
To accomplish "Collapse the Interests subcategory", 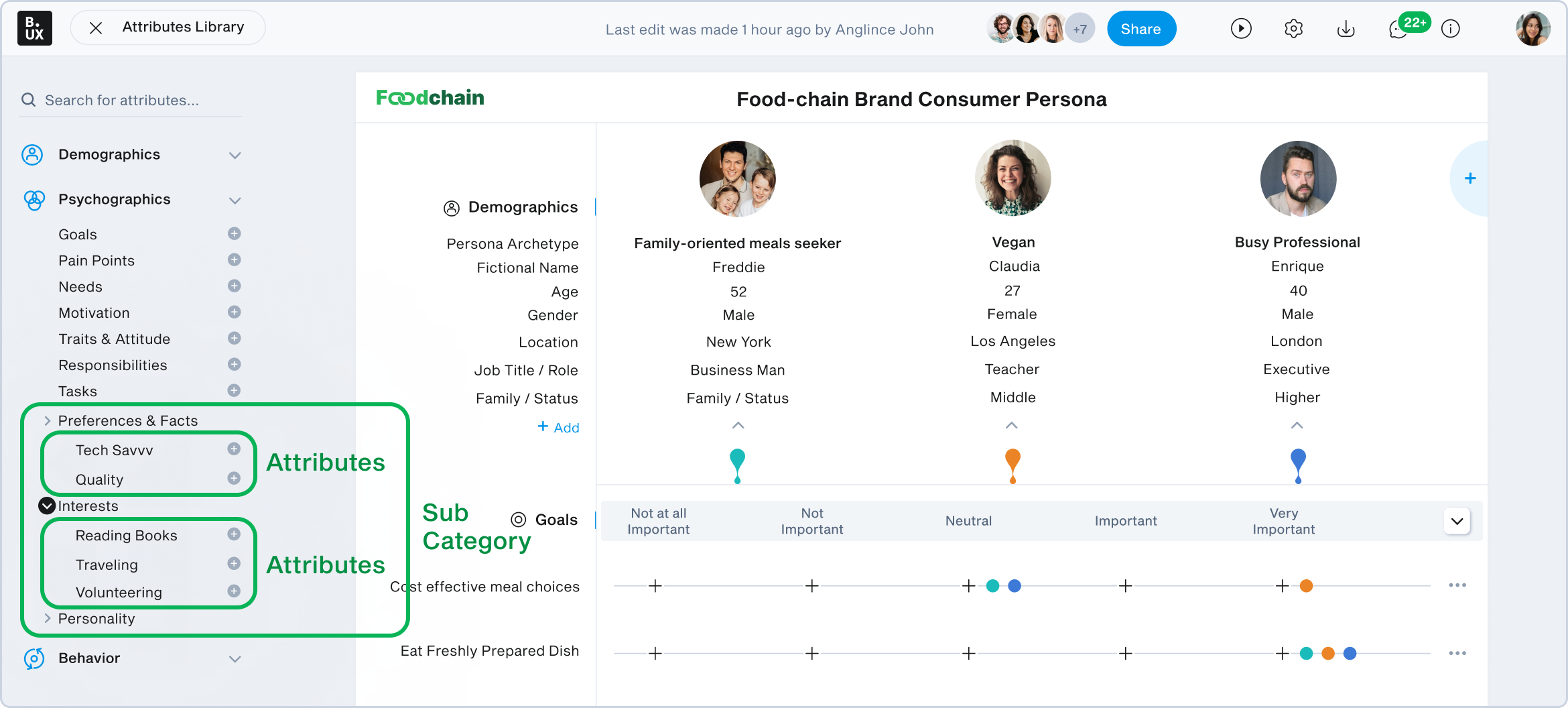I will [x=47, y=506].
